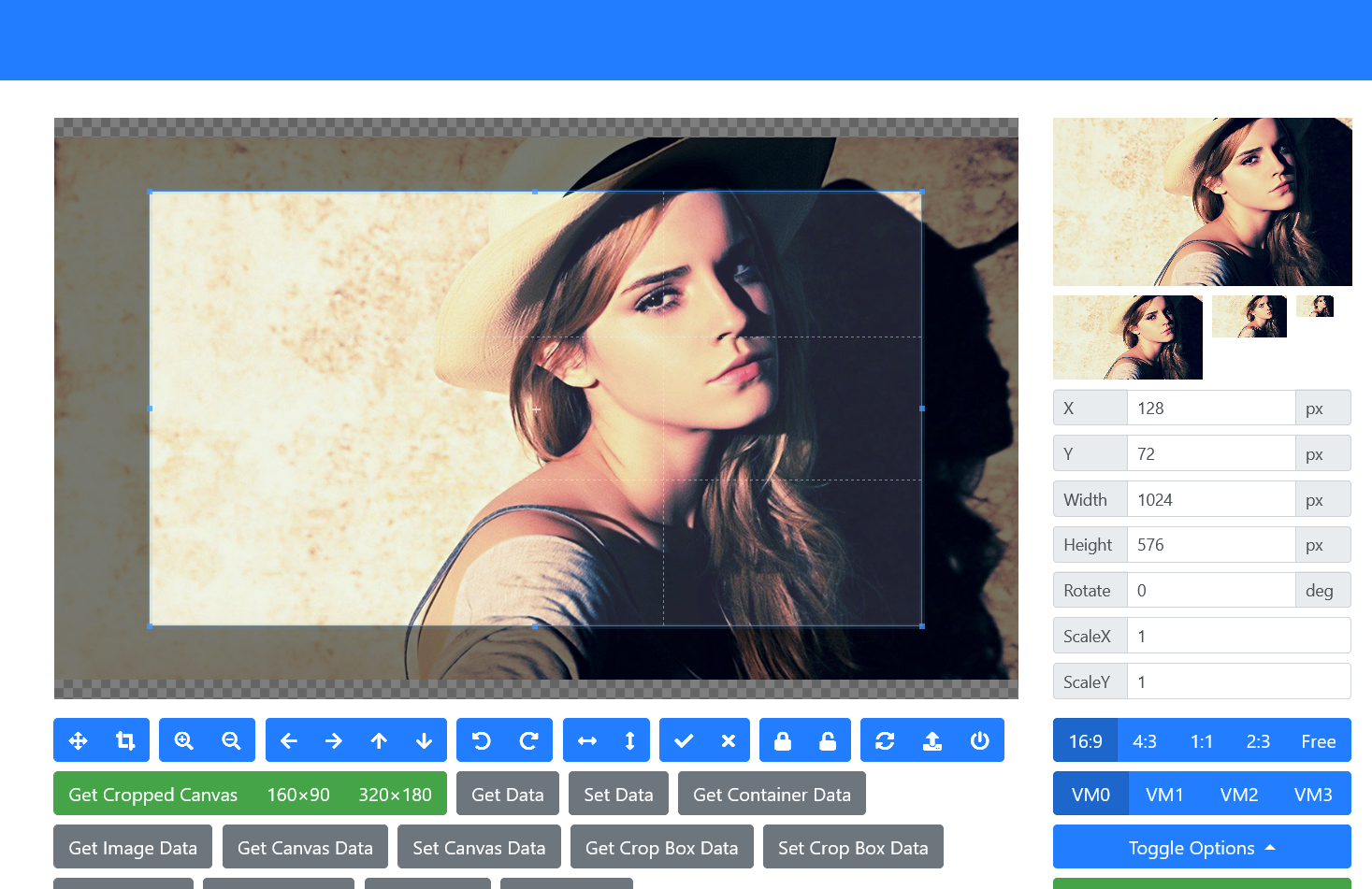This screenshot has height=889, width=1372.
Task: Click the smallest preview thumbnail
Action: click(x=1316, y=305)
